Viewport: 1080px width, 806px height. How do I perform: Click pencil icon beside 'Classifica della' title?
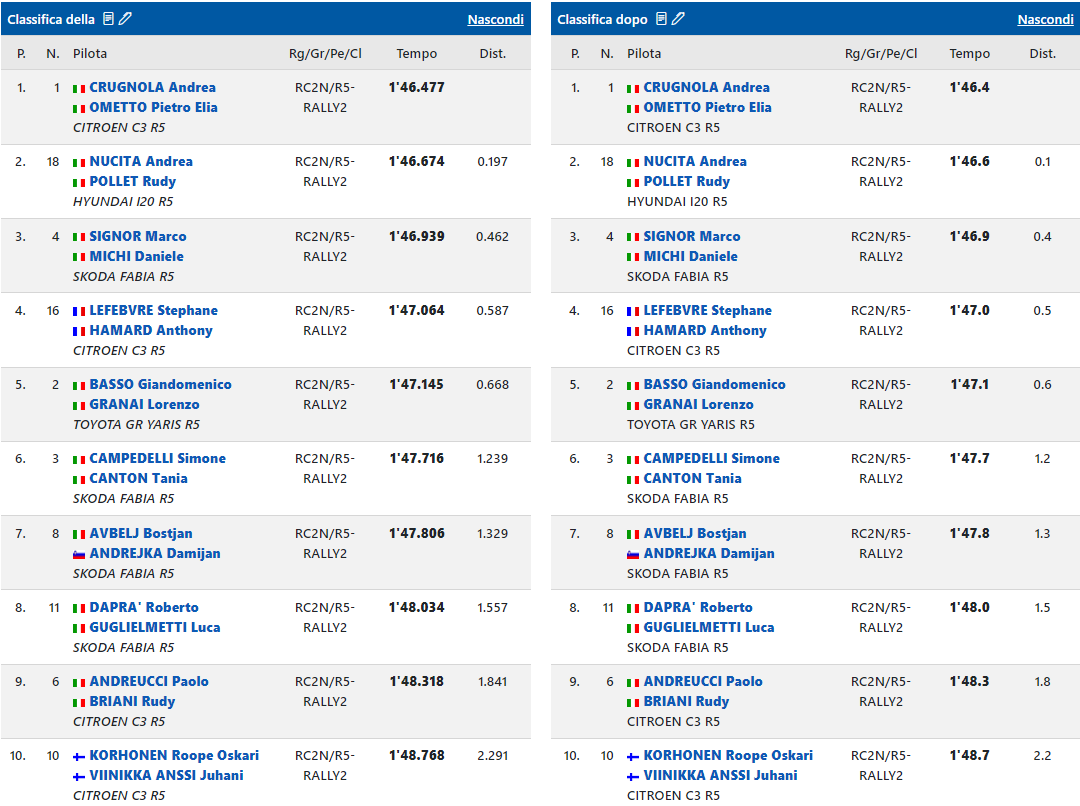[x=125, y=19]
